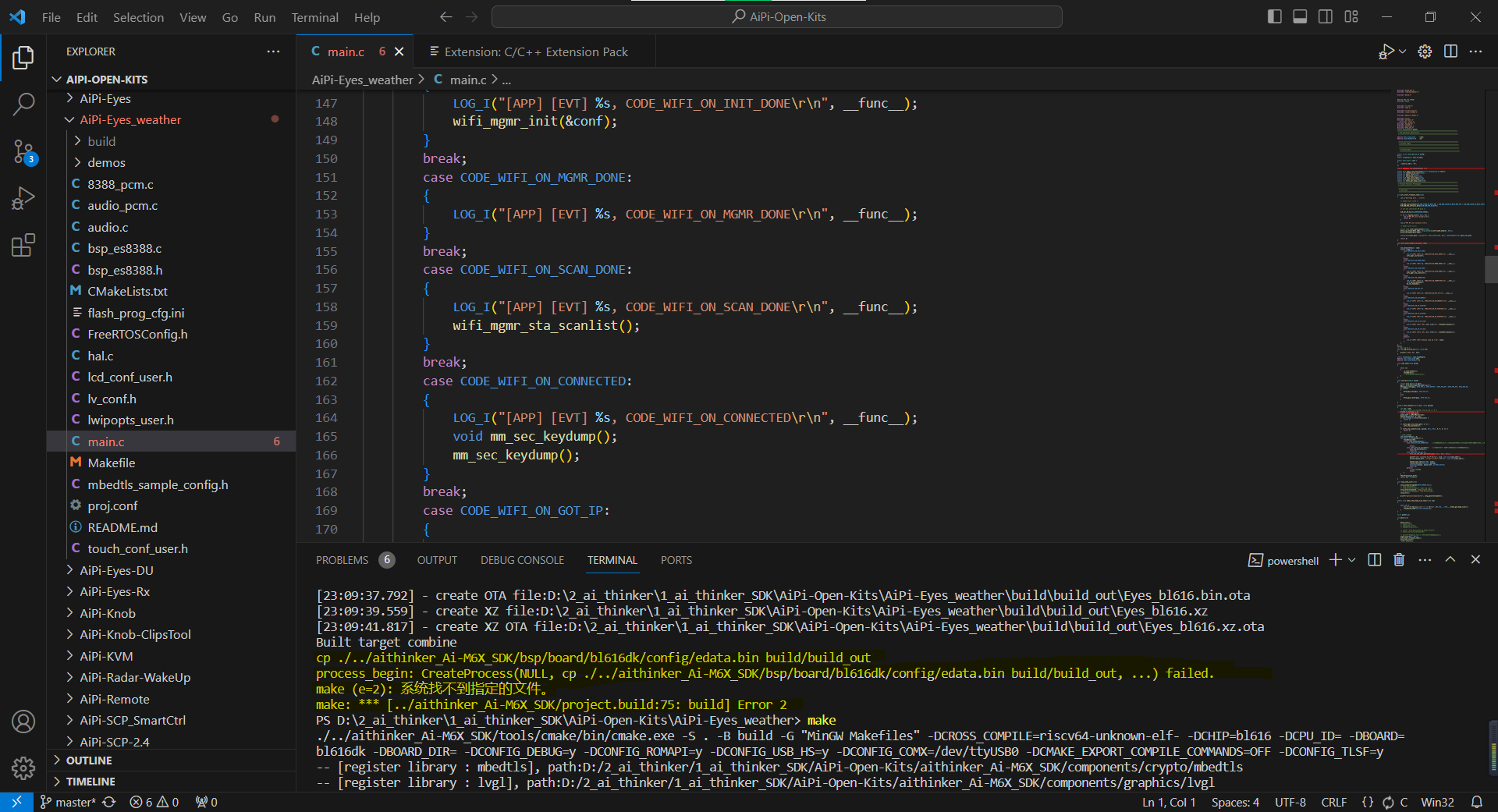Toggle the bottom panel visibility

(x=1300, y=16)
